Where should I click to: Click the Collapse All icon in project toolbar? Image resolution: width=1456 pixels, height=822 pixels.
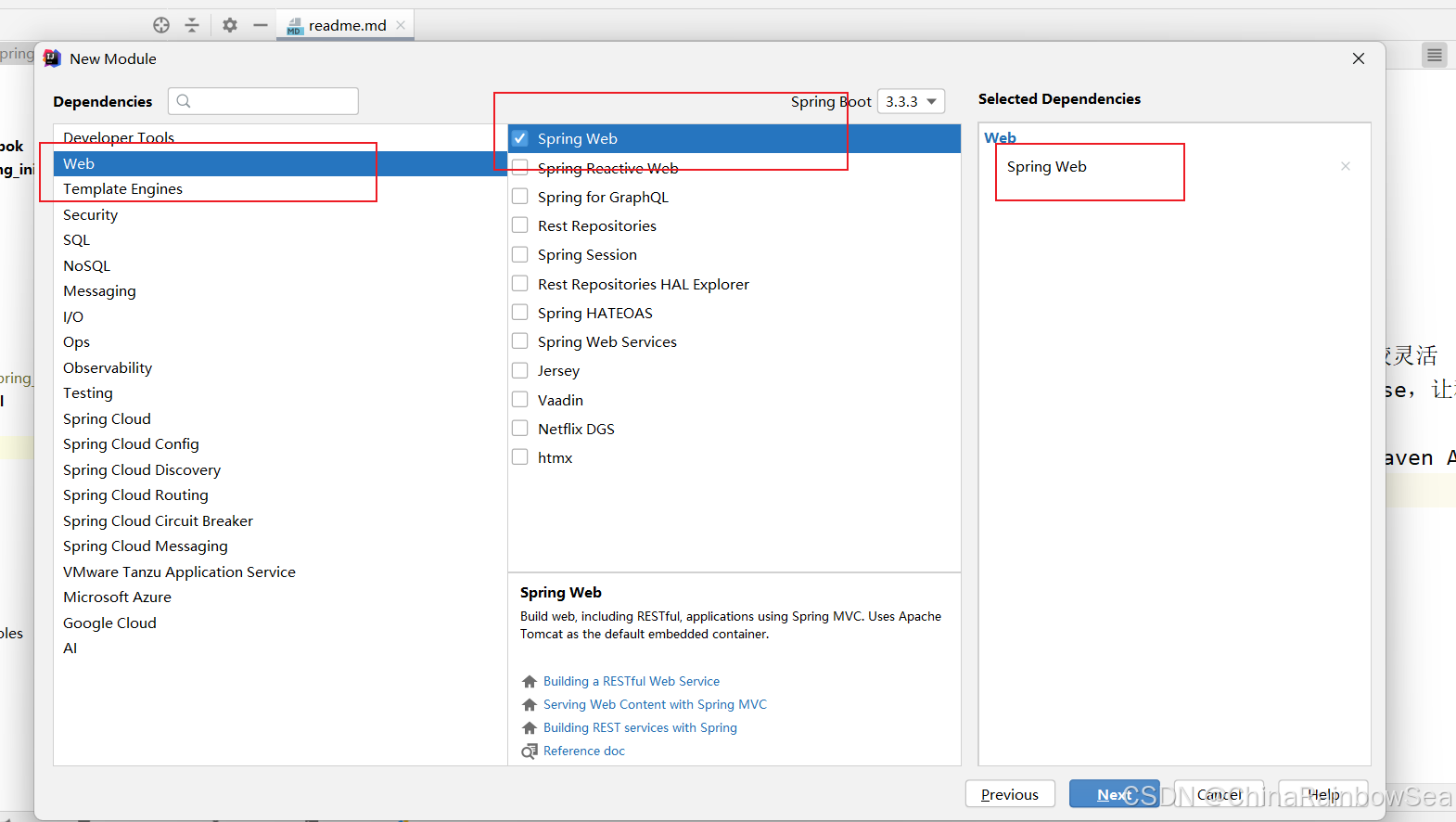point(192,25)
